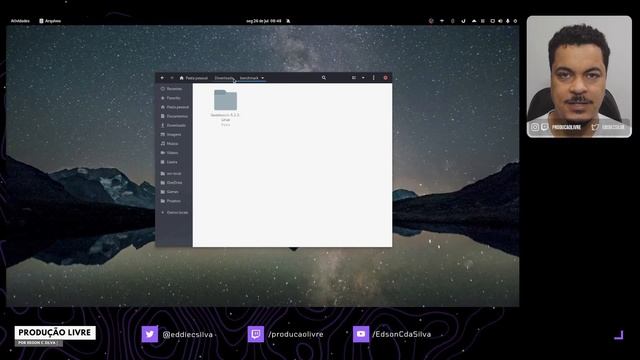Select the Geekbench folder in the file view

tap(225, 107)
